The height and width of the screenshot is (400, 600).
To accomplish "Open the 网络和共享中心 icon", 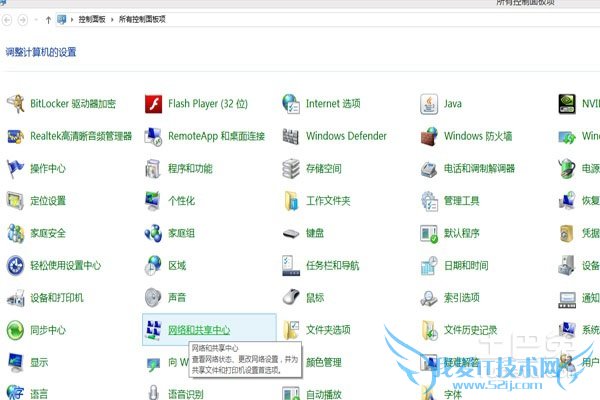I will click(153, 330).
